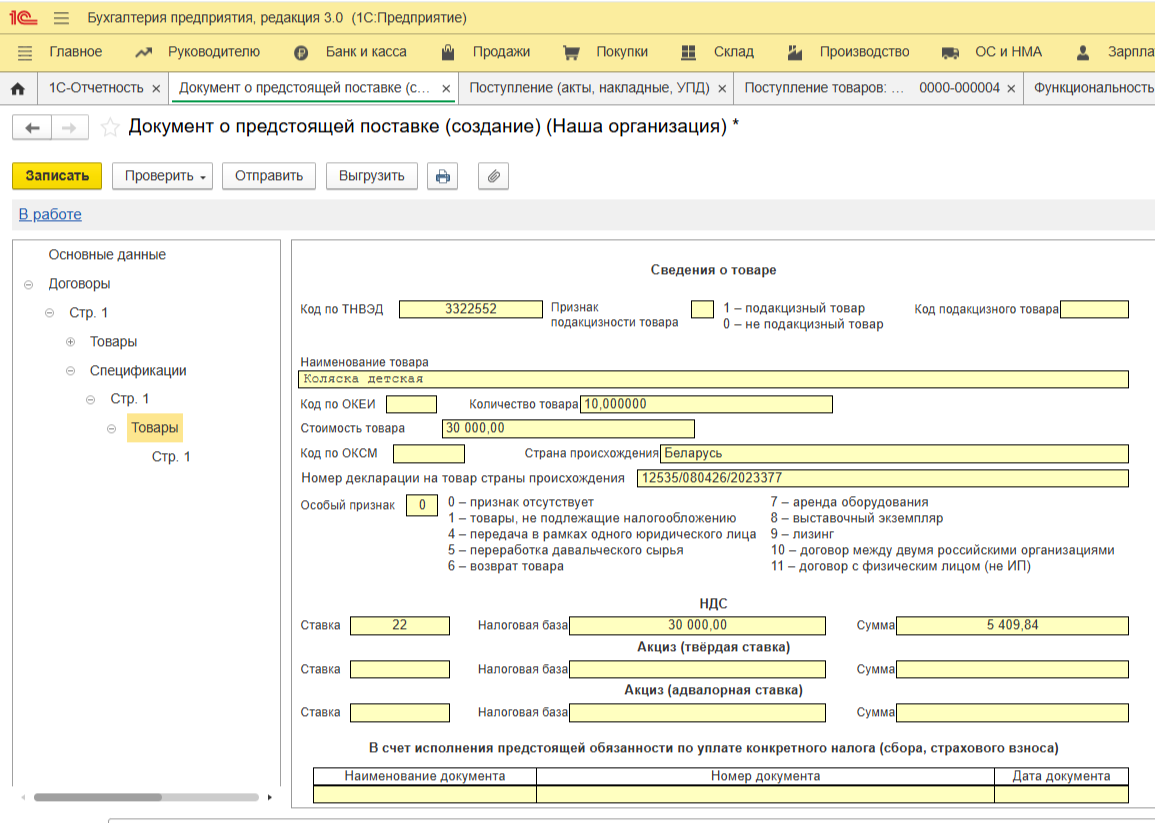
Task: Click the Признак подакцизности товара box
Action: point(702,309)
